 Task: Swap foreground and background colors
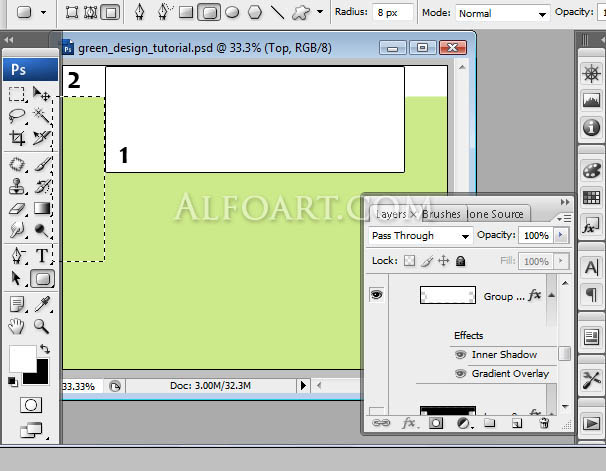pos(44,349)
